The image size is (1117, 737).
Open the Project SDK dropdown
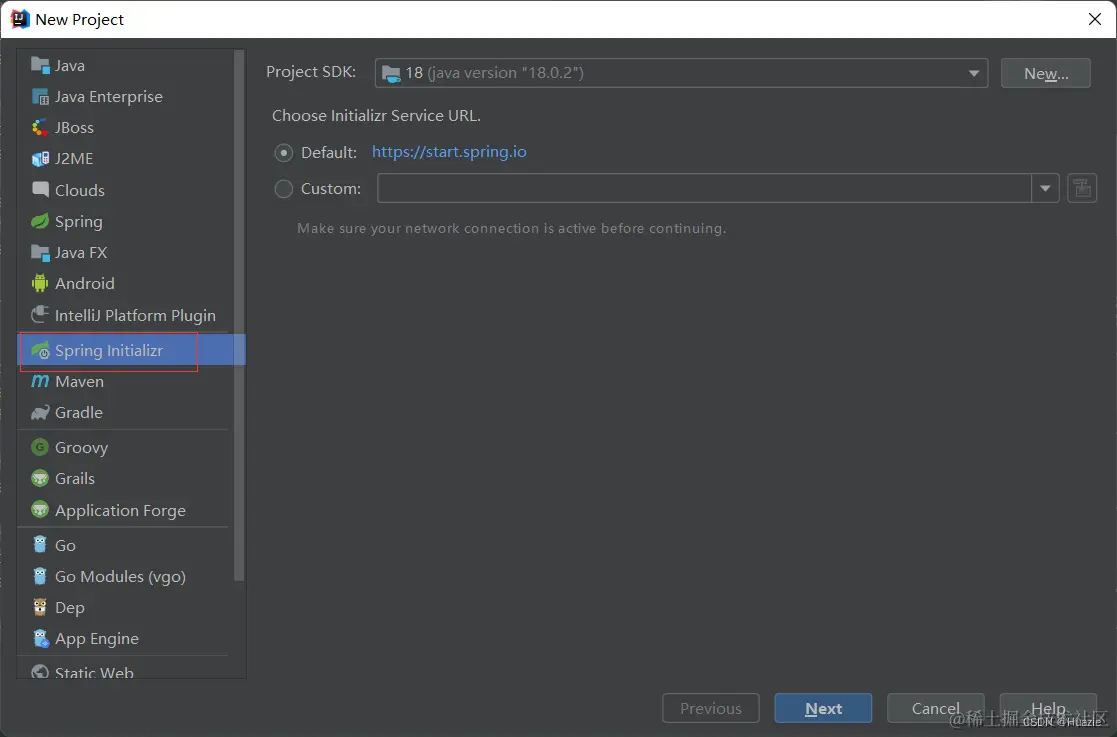(681, 73)
